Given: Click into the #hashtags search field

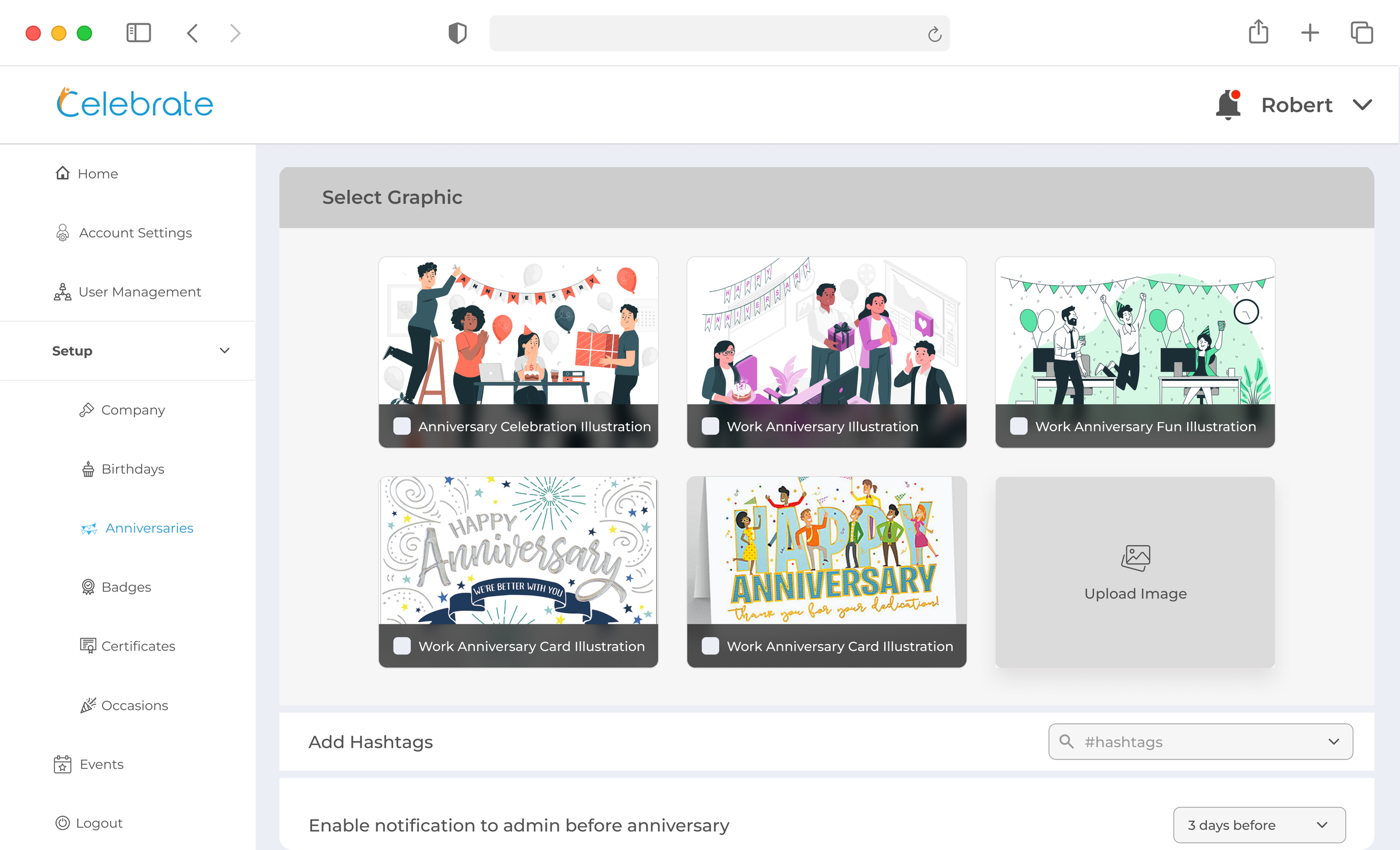Looking at the screenshot, I should [1200, 741].
